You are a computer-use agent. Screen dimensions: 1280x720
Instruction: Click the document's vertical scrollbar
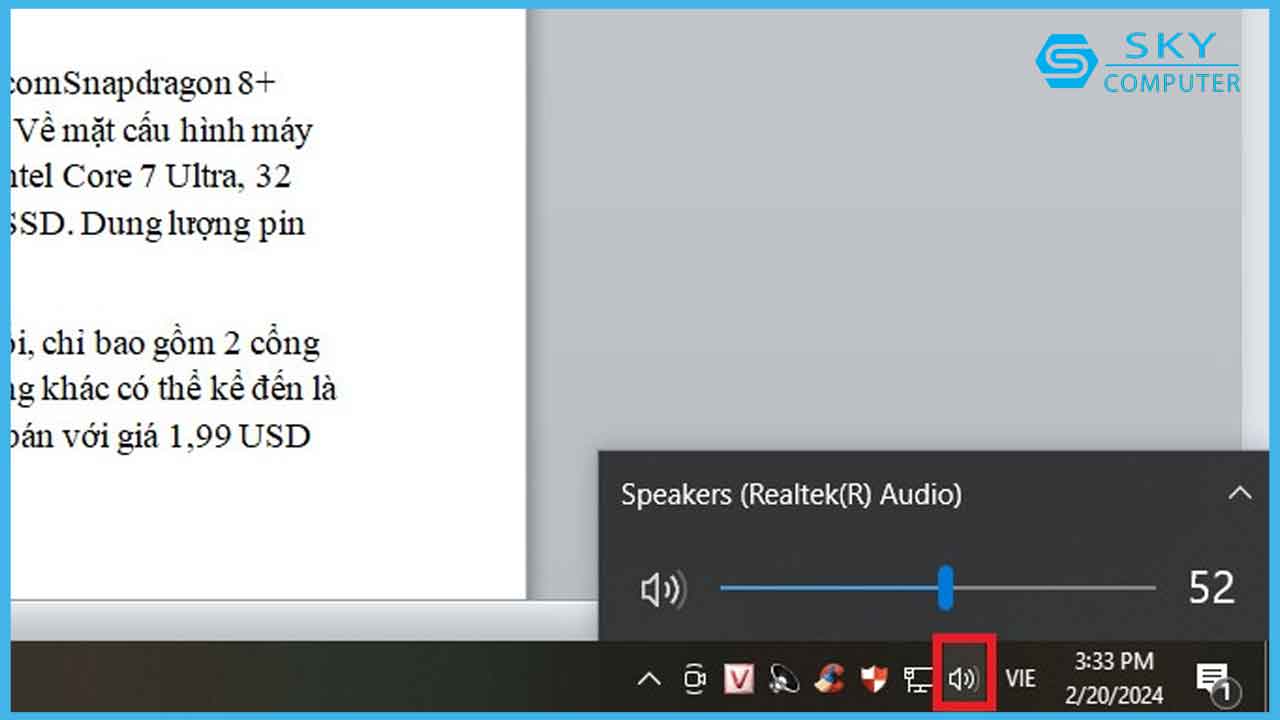[x=1256, y=300]
